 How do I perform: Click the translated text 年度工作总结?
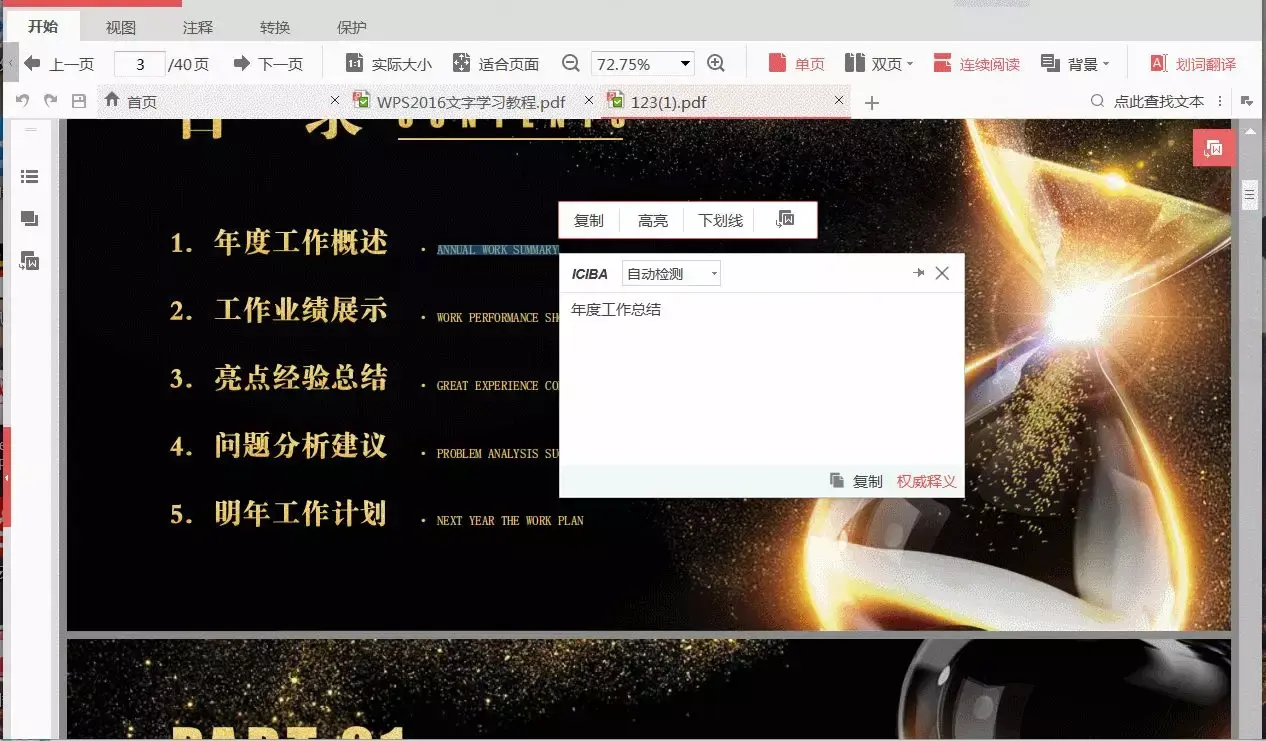click(x=616, y=309)
